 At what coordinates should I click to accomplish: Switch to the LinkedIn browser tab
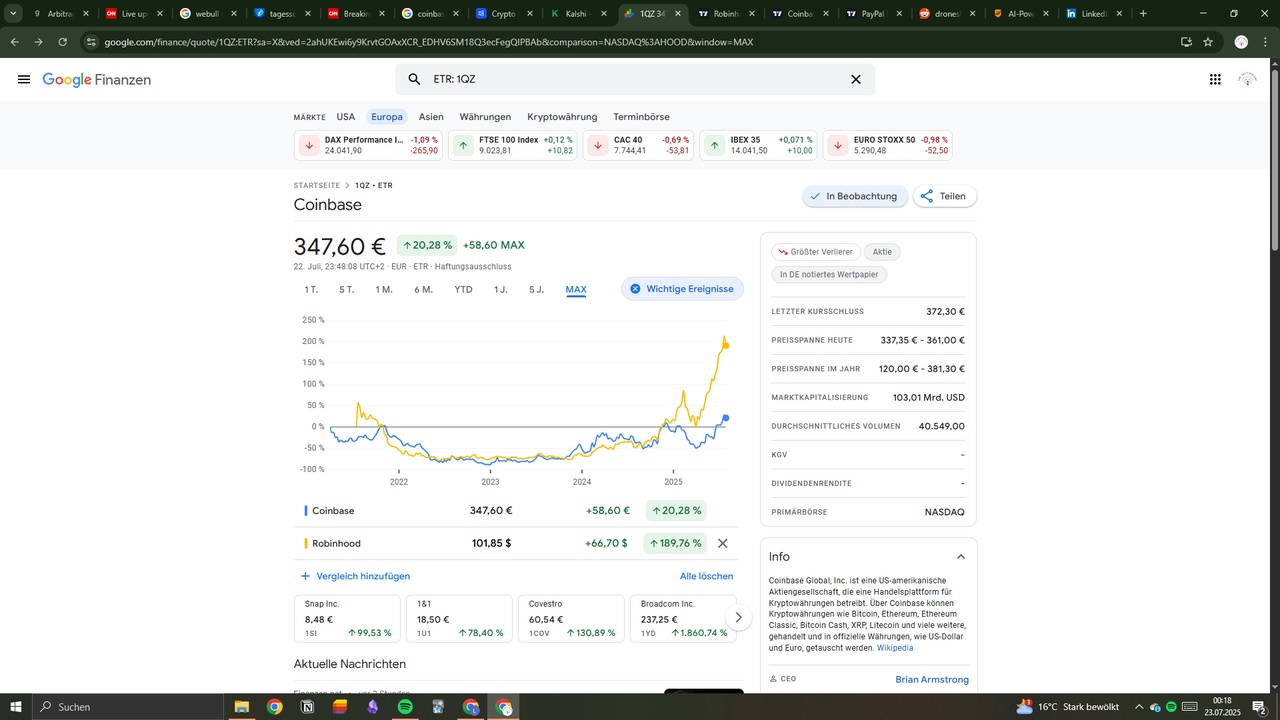[1093, 14]
